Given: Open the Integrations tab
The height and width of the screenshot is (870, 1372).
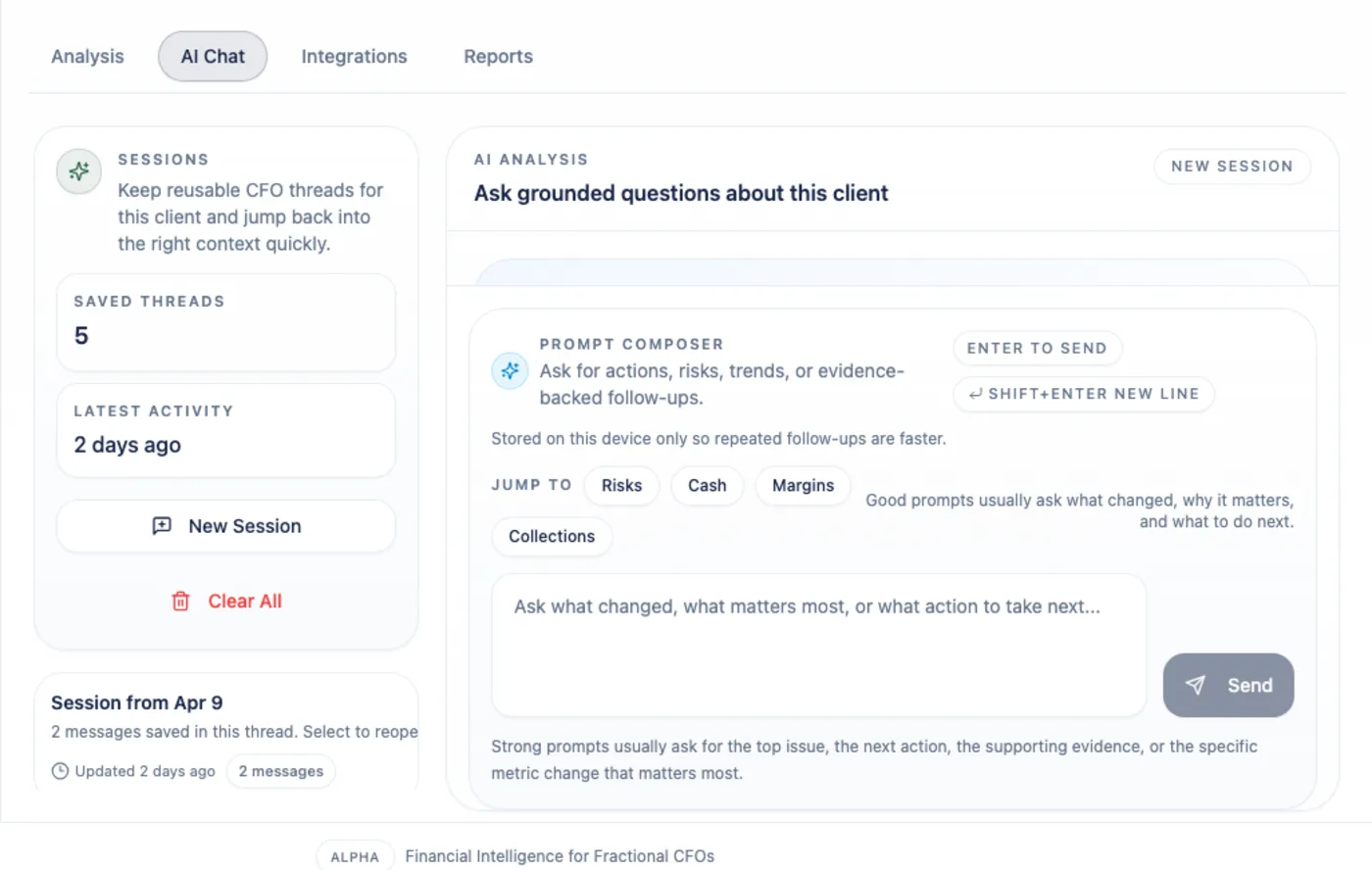Looking at the screenshot, I should pyautogui.click(x=354, y=56).
